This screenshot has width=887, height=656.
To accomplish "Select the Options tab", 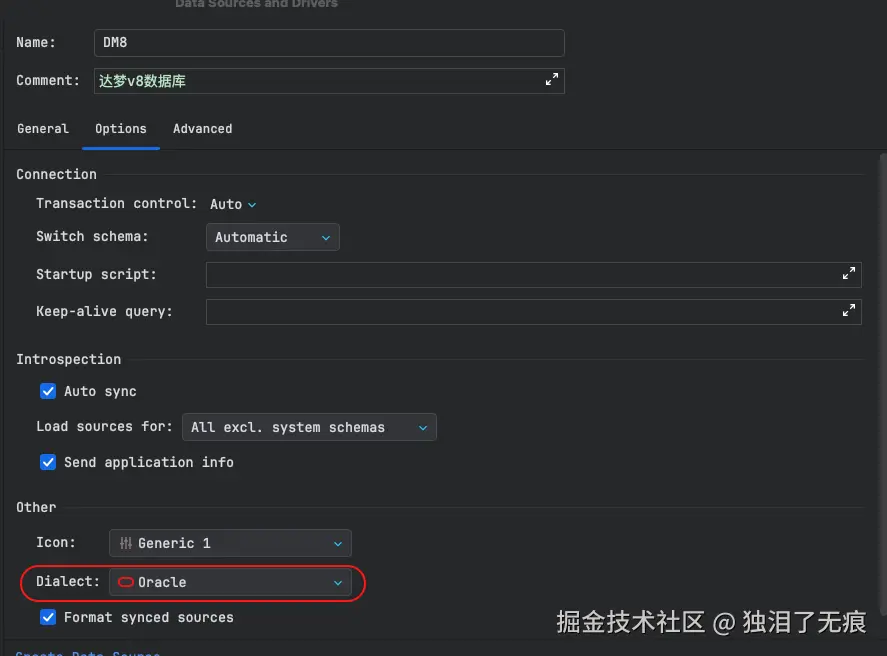I will tap(120, 129).
